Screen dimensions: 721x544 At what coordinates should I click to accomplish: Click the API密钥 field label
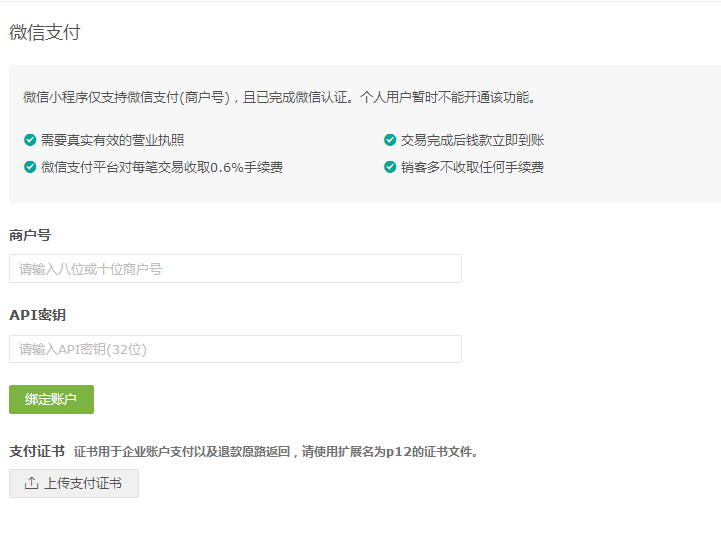[x=38, y=315]
